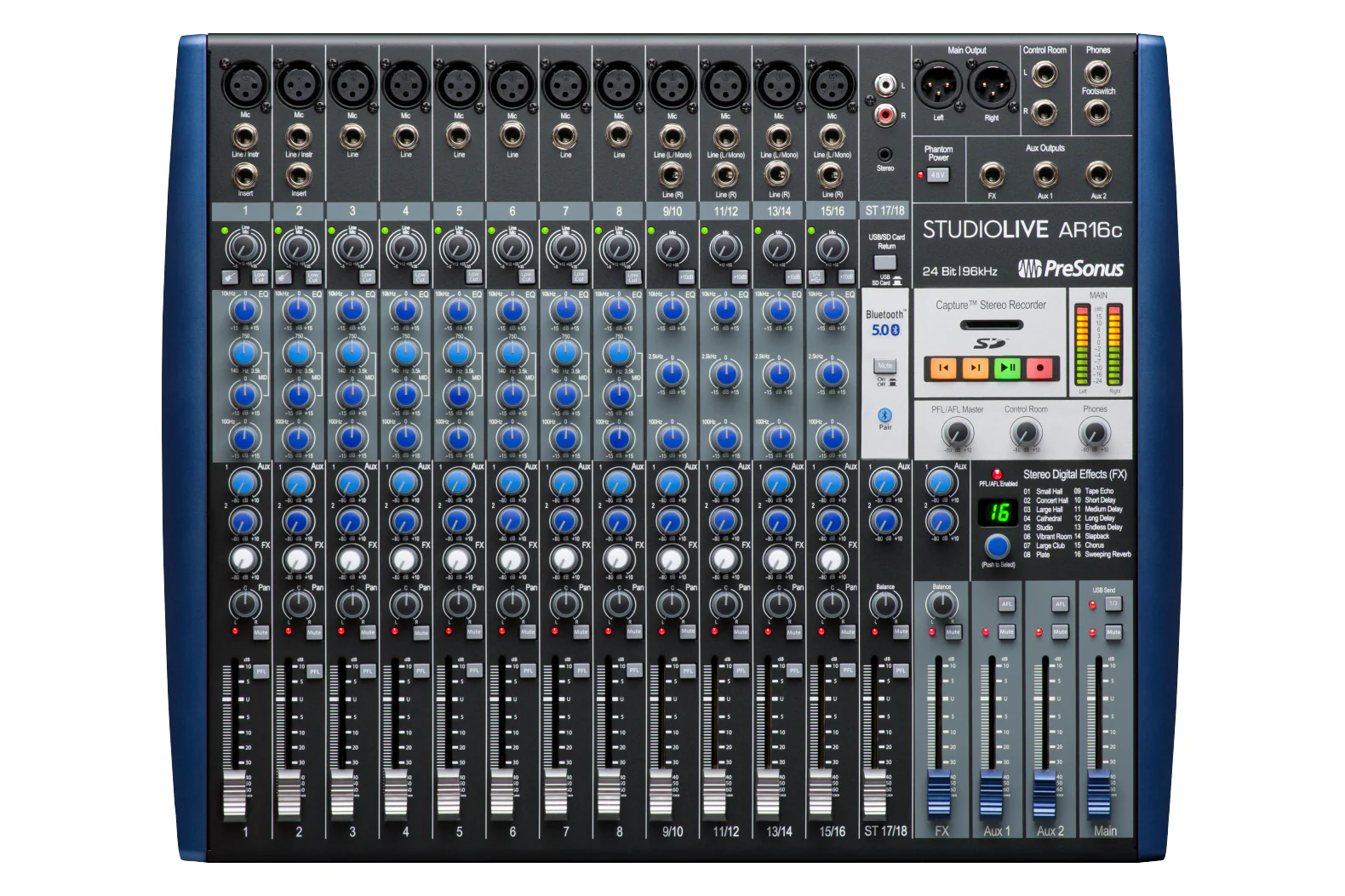Image resolution: width=1345 pixels, height=896 pixels.
Task: Click the channel 2 10kHz high EQ knob
Action: (299, 311)
